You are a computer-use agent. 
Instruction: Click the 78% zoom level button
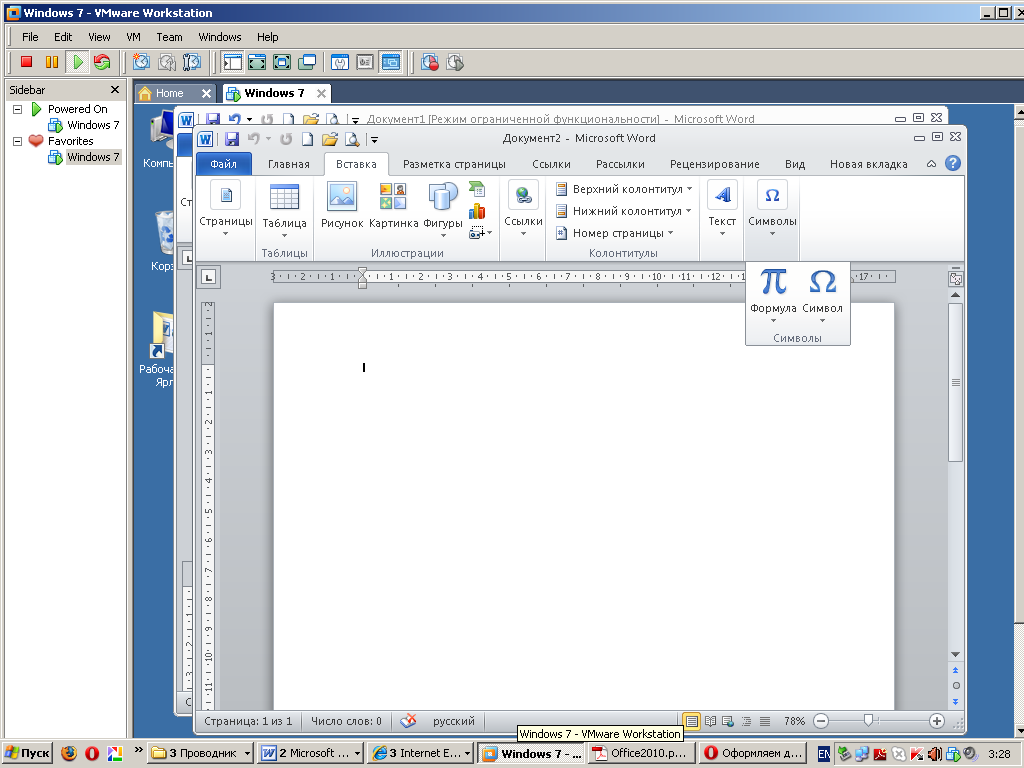pyautogui.click(x=794, y=721)
